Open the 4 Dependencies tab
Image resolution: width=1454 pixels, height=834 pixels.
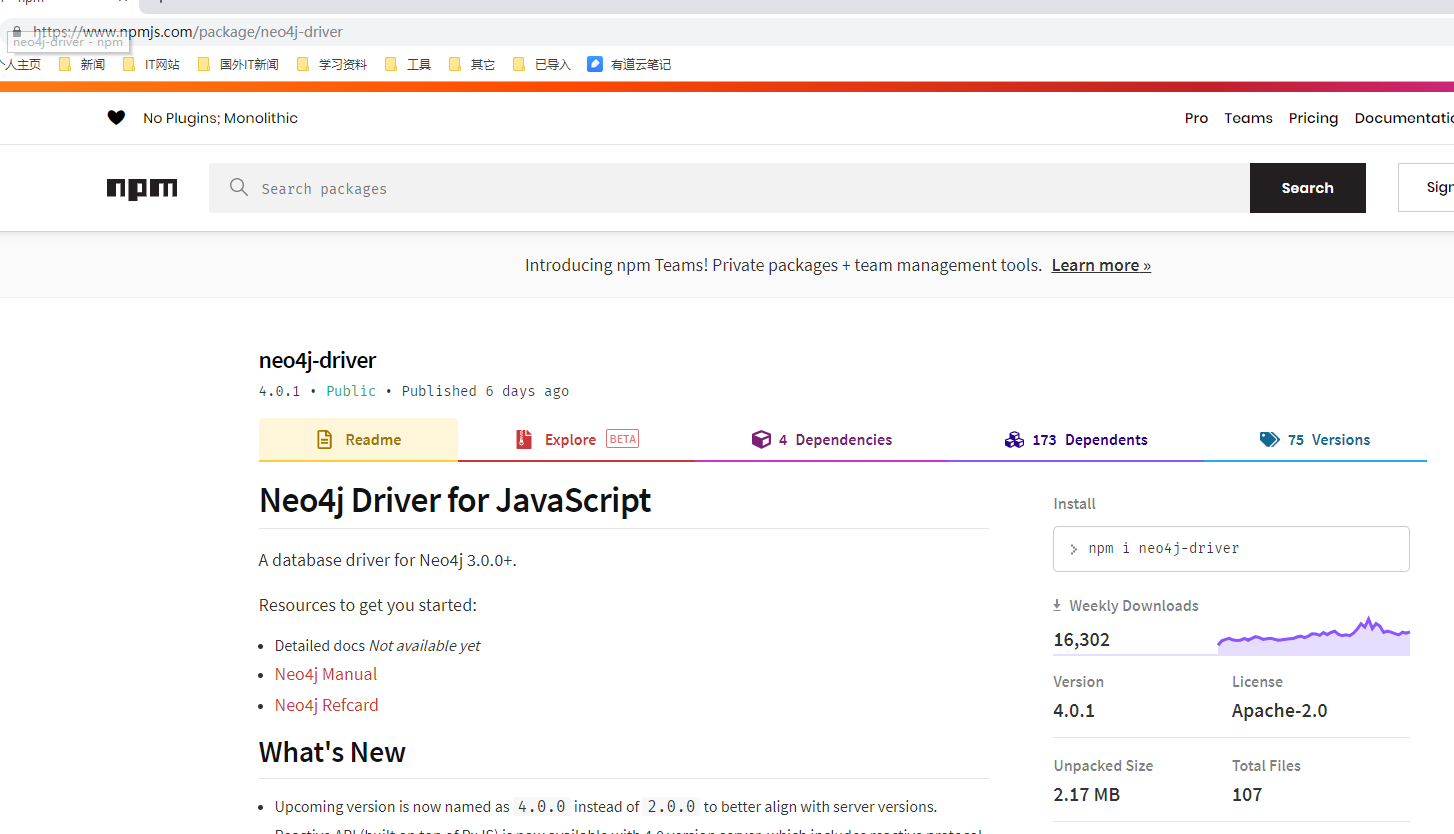pos(822,440)
